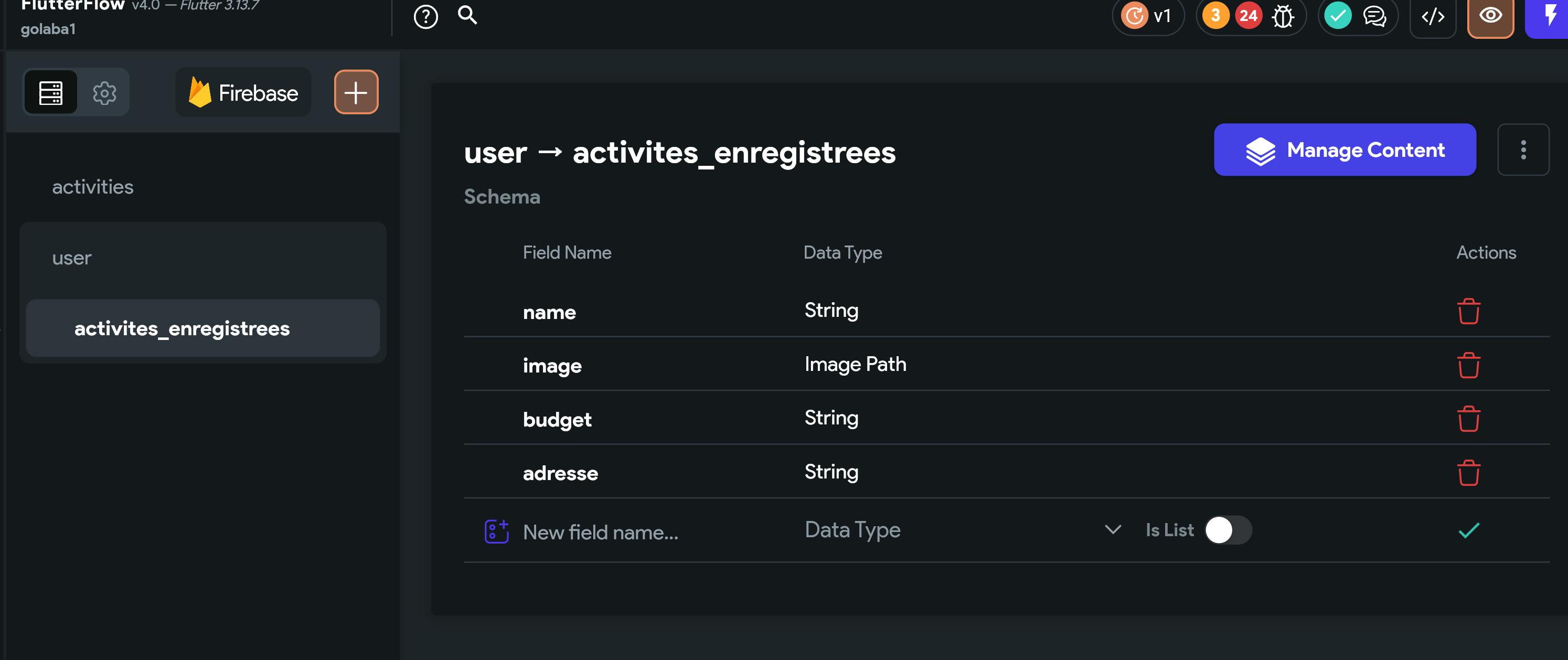Select the collections list tab

click(50, 93)
